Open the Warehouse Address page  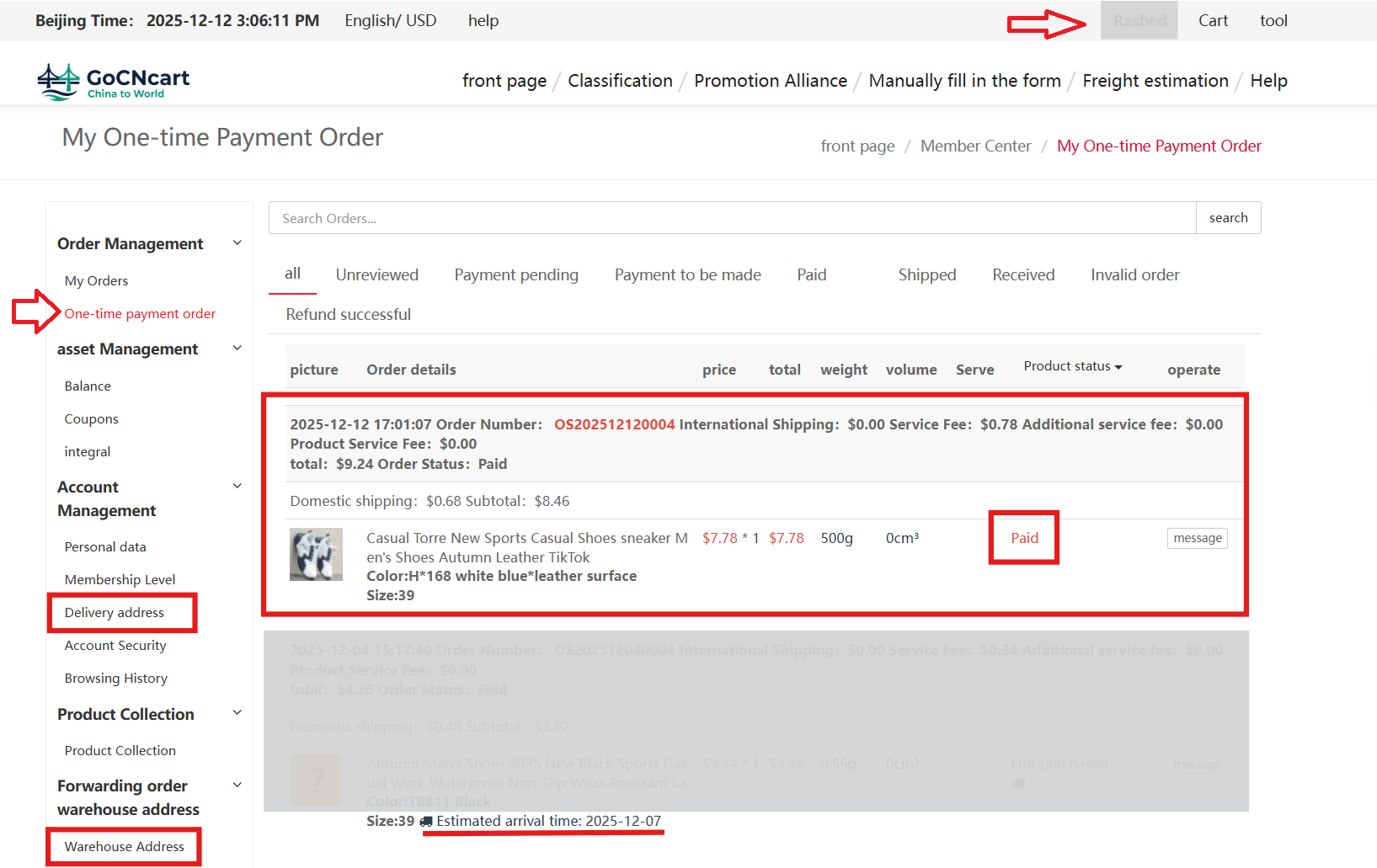pyautogui.click(x=124, y=846)
